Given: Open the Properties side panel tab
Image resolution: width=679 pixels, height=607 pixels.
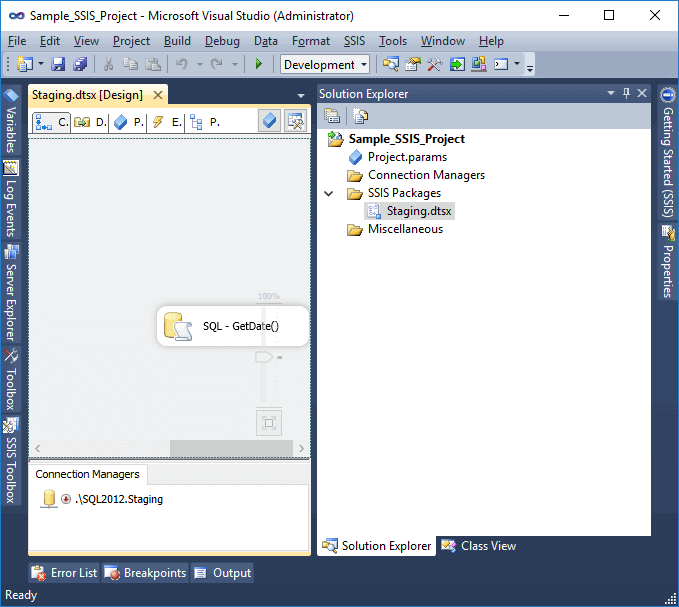Looking at the screenshot, I should pos(668,261).
